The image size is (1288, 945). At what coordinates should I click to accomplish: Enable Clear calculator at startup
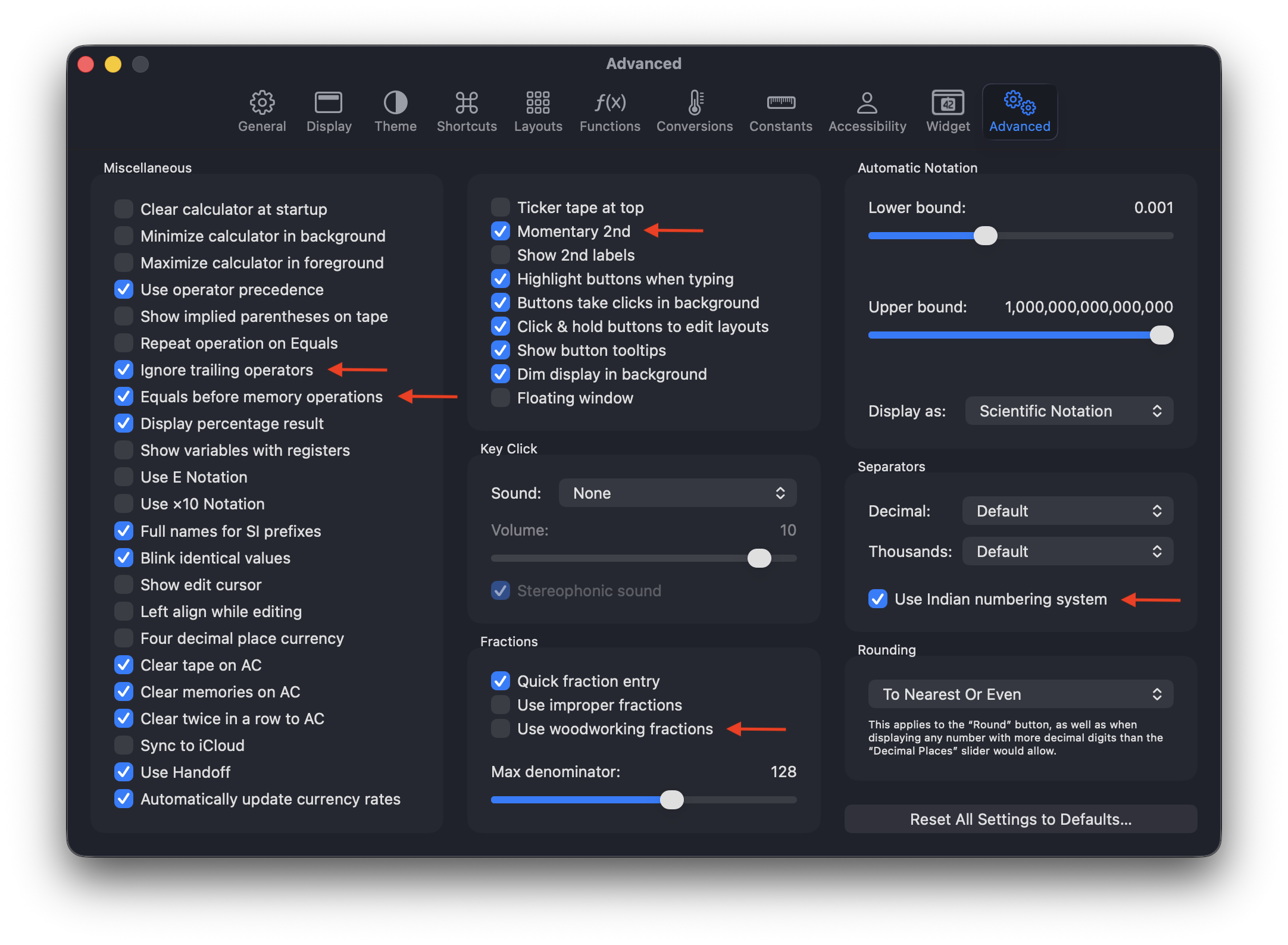pyautogui.click(x=124, y=209)
